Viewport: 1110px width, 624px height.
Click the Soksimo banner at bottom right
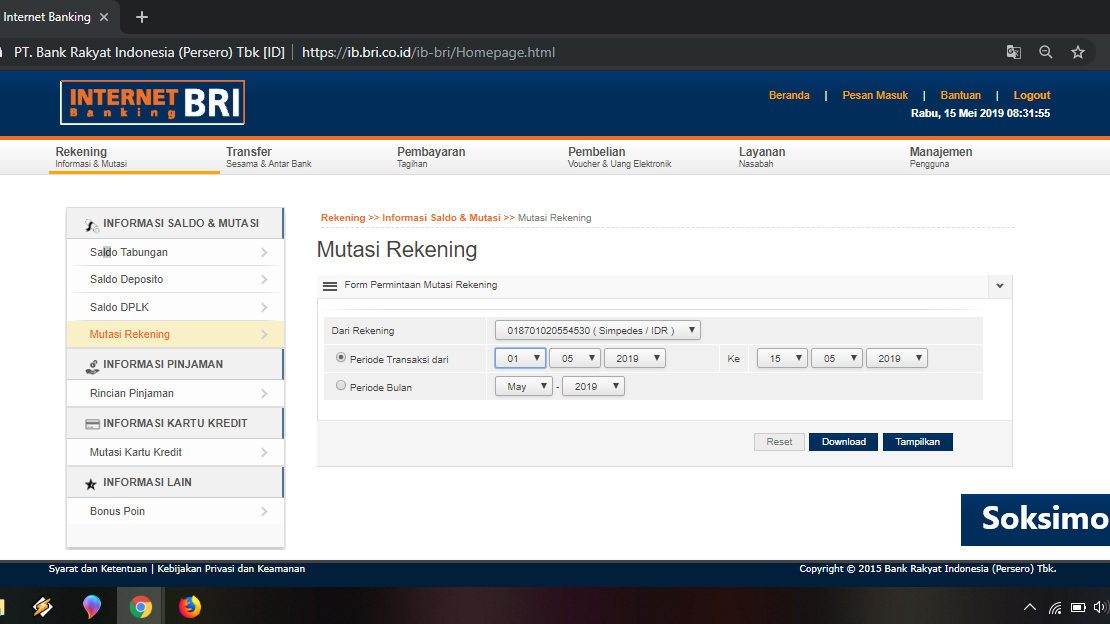[1035, 519]
